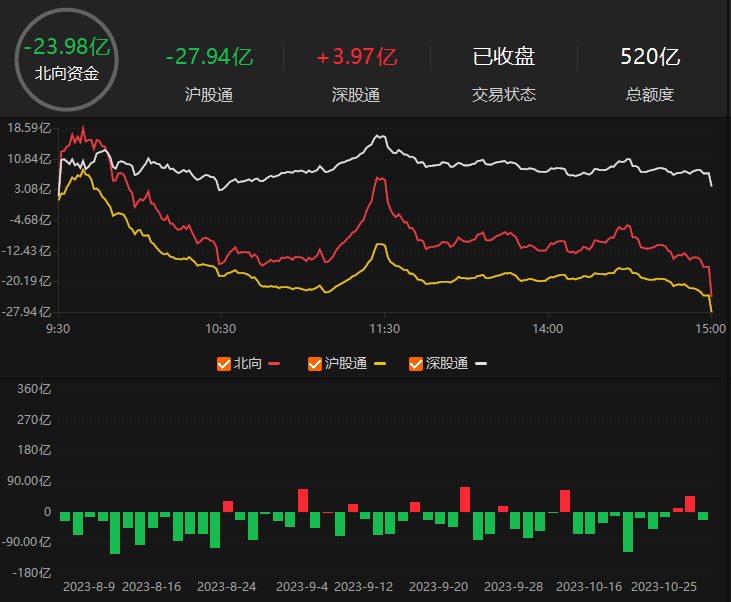This screenshot has width=731, height=602.
Task: Click the white legend line beside 深股通
Action: [481, 364]
